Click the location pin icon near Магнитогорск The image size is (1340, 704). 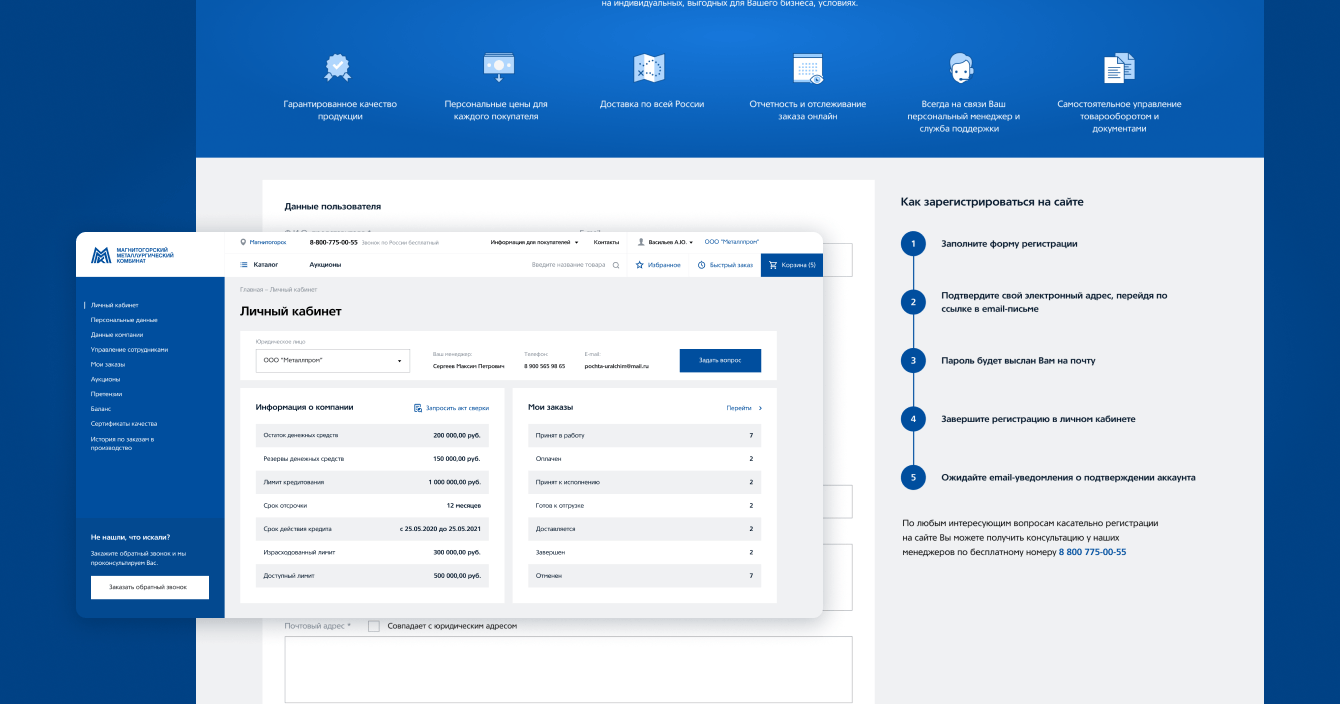click(x=243, y=242)
